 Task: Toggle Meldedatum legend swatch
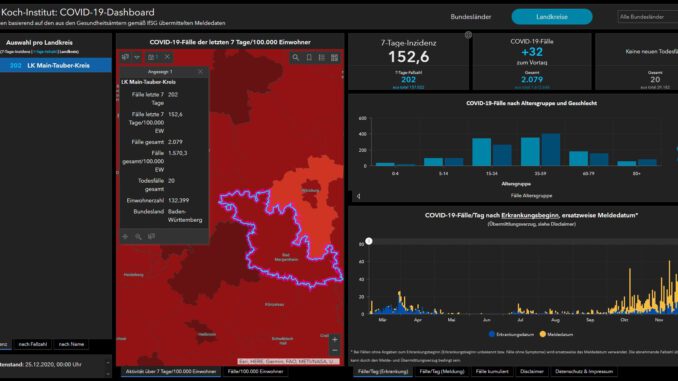point(543,334)
